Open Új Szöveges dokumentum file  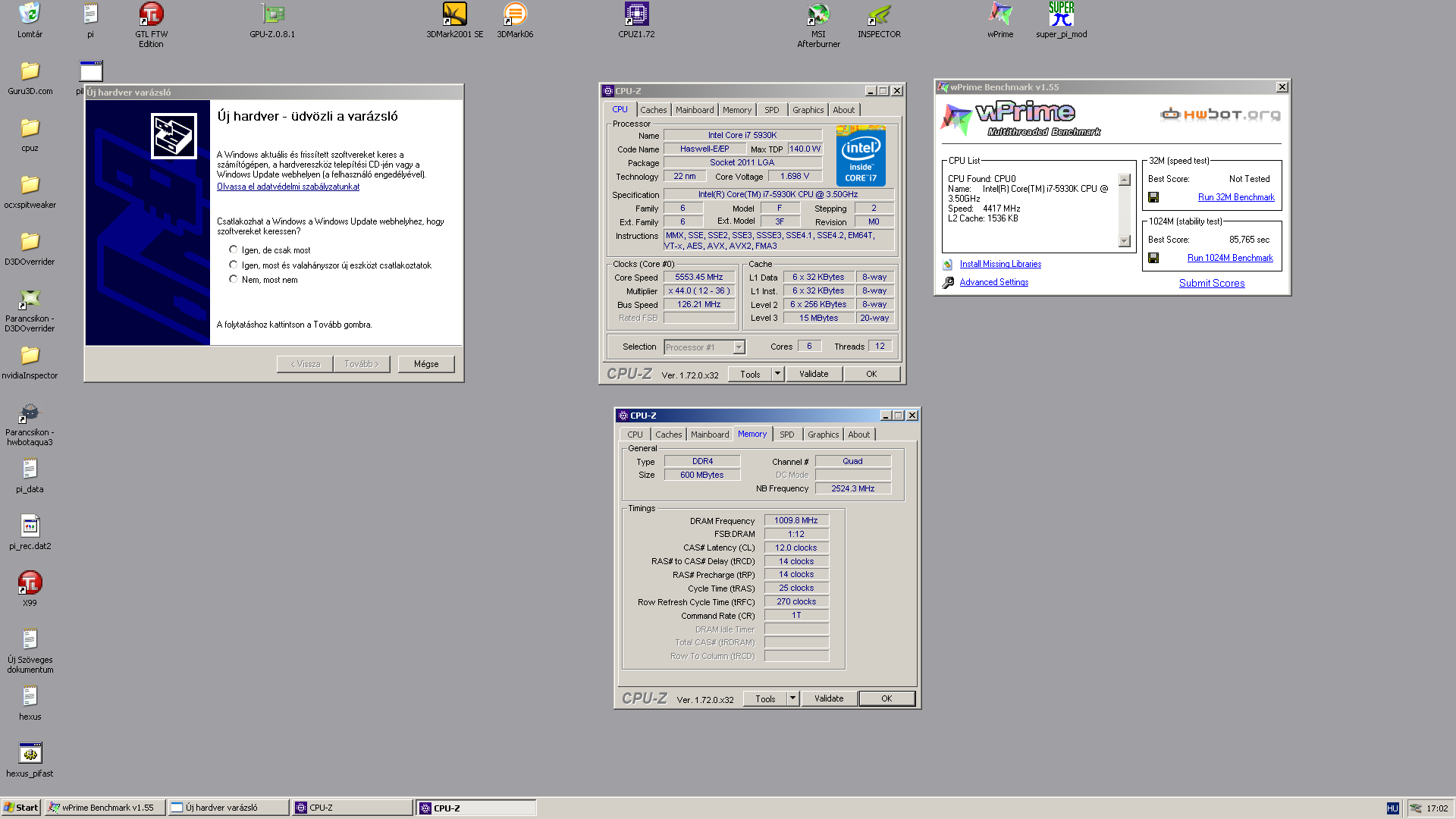[x=30, y=651]
